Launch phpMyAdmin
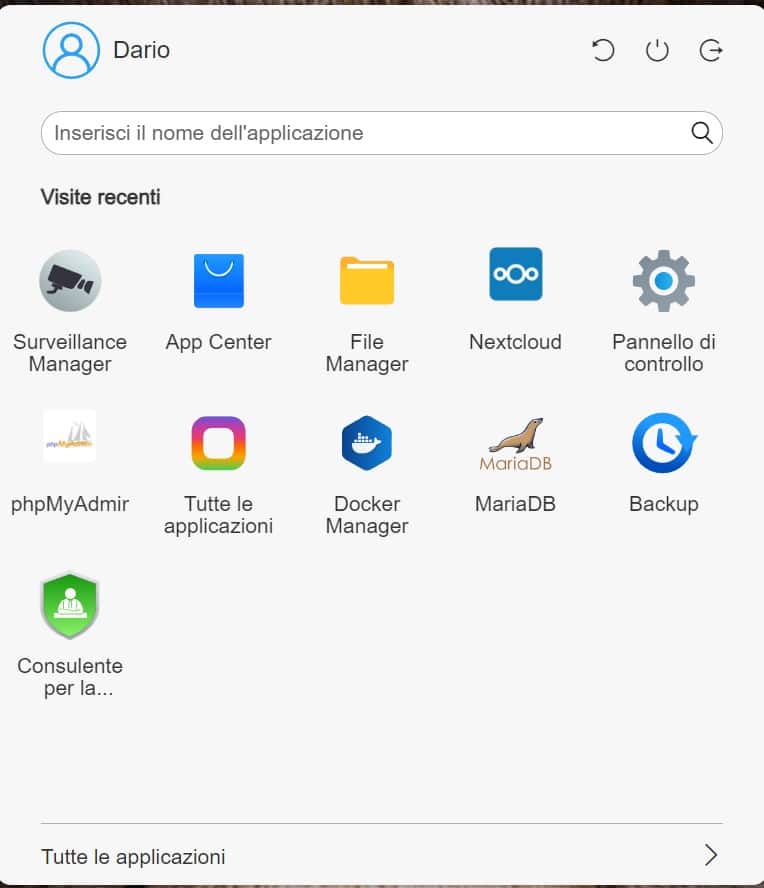Viewport: 764px width, 888px height. click(x=70, y=436)
